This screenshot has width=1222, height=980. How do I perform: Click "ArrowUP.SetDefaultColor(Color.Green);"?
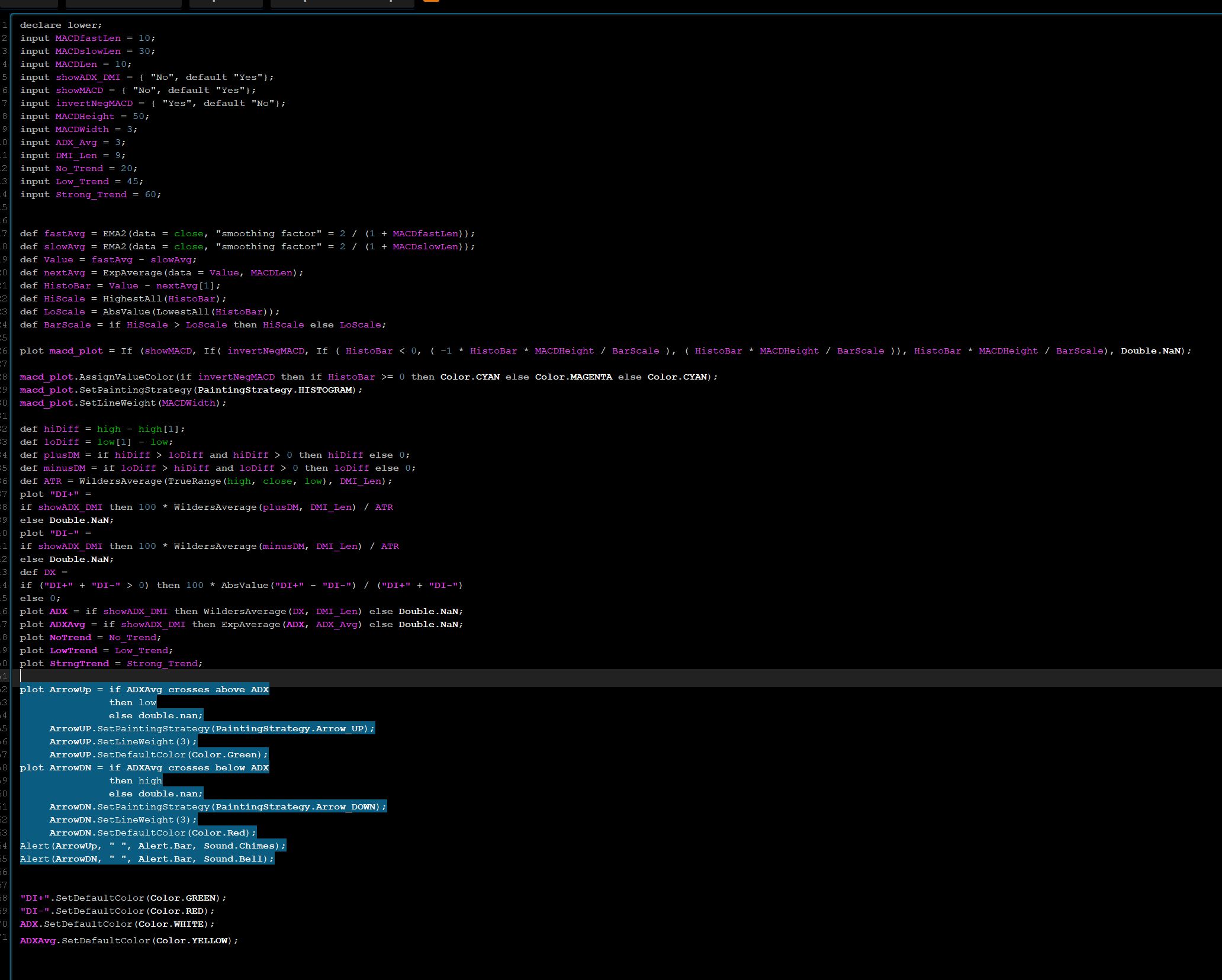[159, 754]
